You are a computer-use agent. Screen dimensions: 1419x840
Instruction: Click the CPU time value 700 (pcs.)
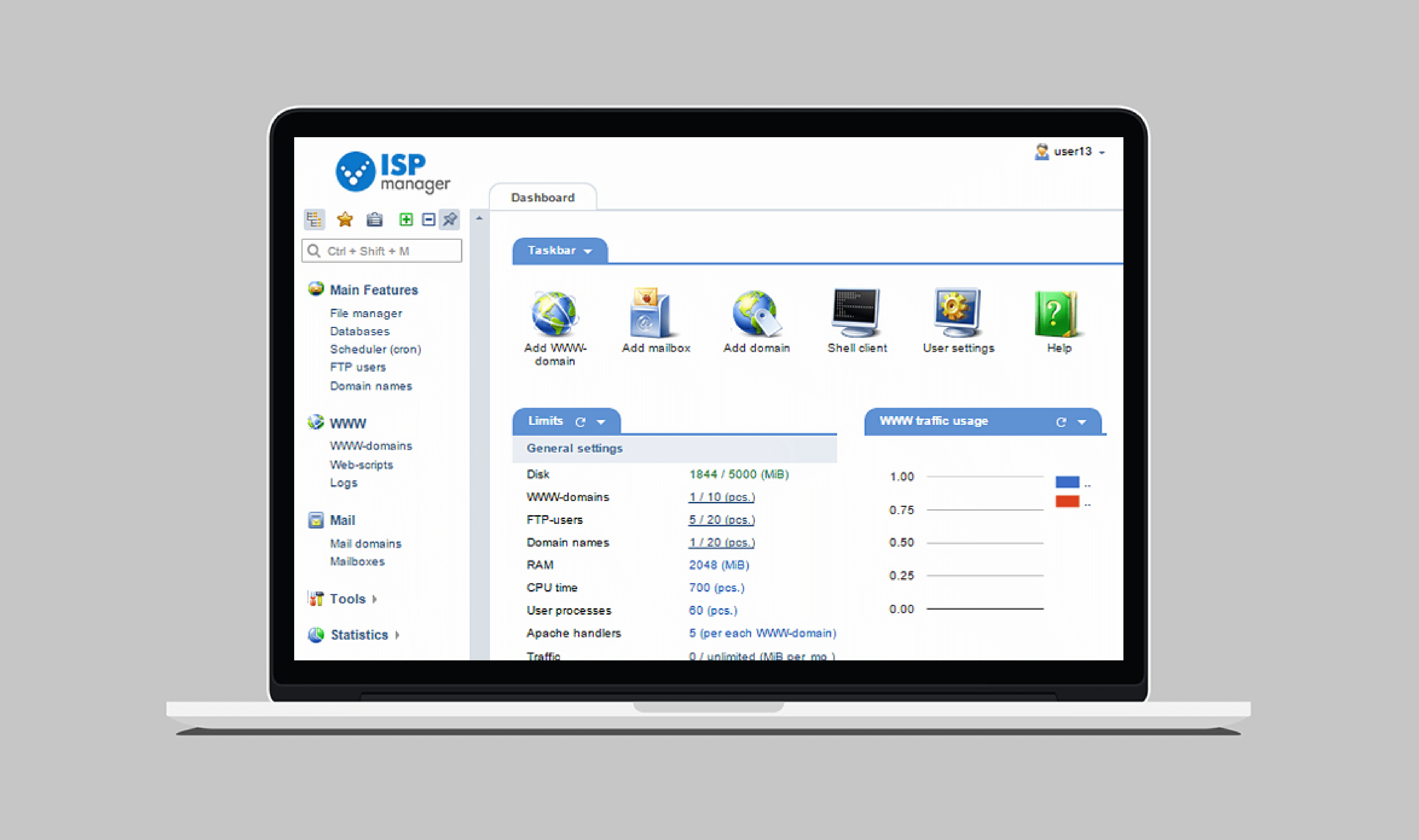coord(716,588)
